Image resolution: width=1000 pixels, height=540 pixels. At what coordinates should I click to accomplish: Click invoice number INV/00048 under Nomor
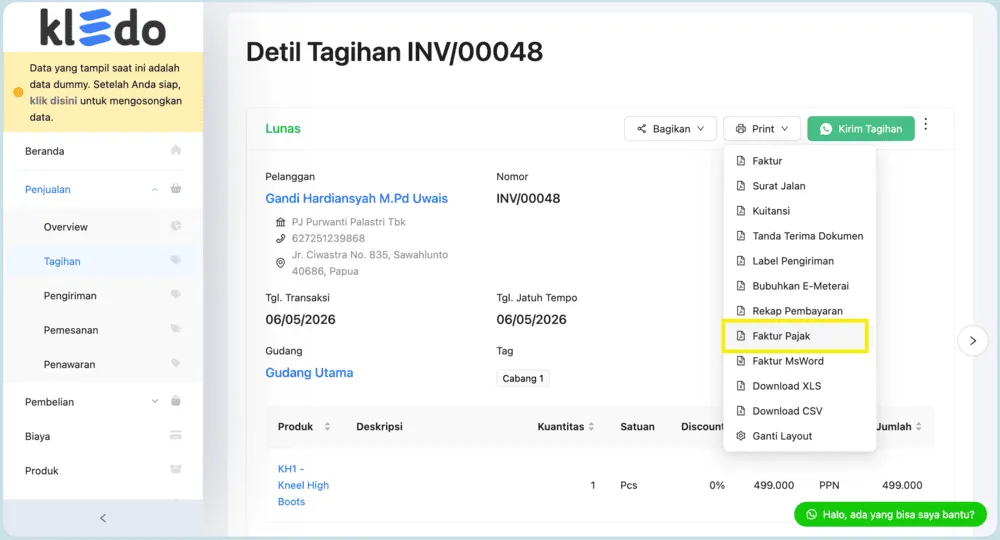tap(528, 198)
